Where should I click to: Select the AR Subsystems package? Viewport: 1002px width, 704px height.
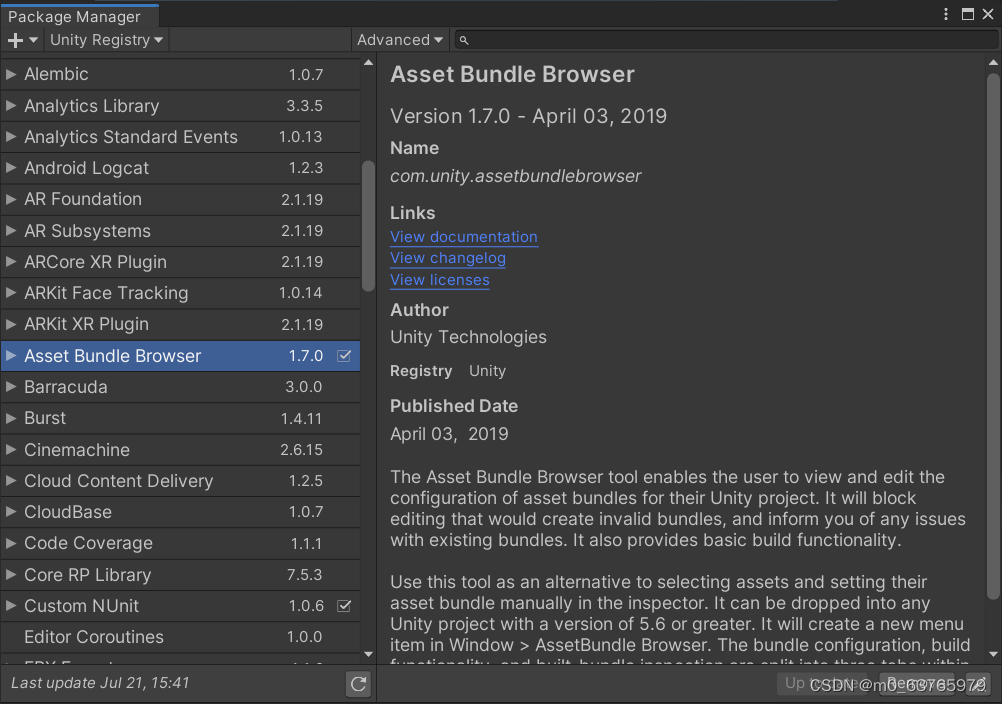(x=180, y=231)
